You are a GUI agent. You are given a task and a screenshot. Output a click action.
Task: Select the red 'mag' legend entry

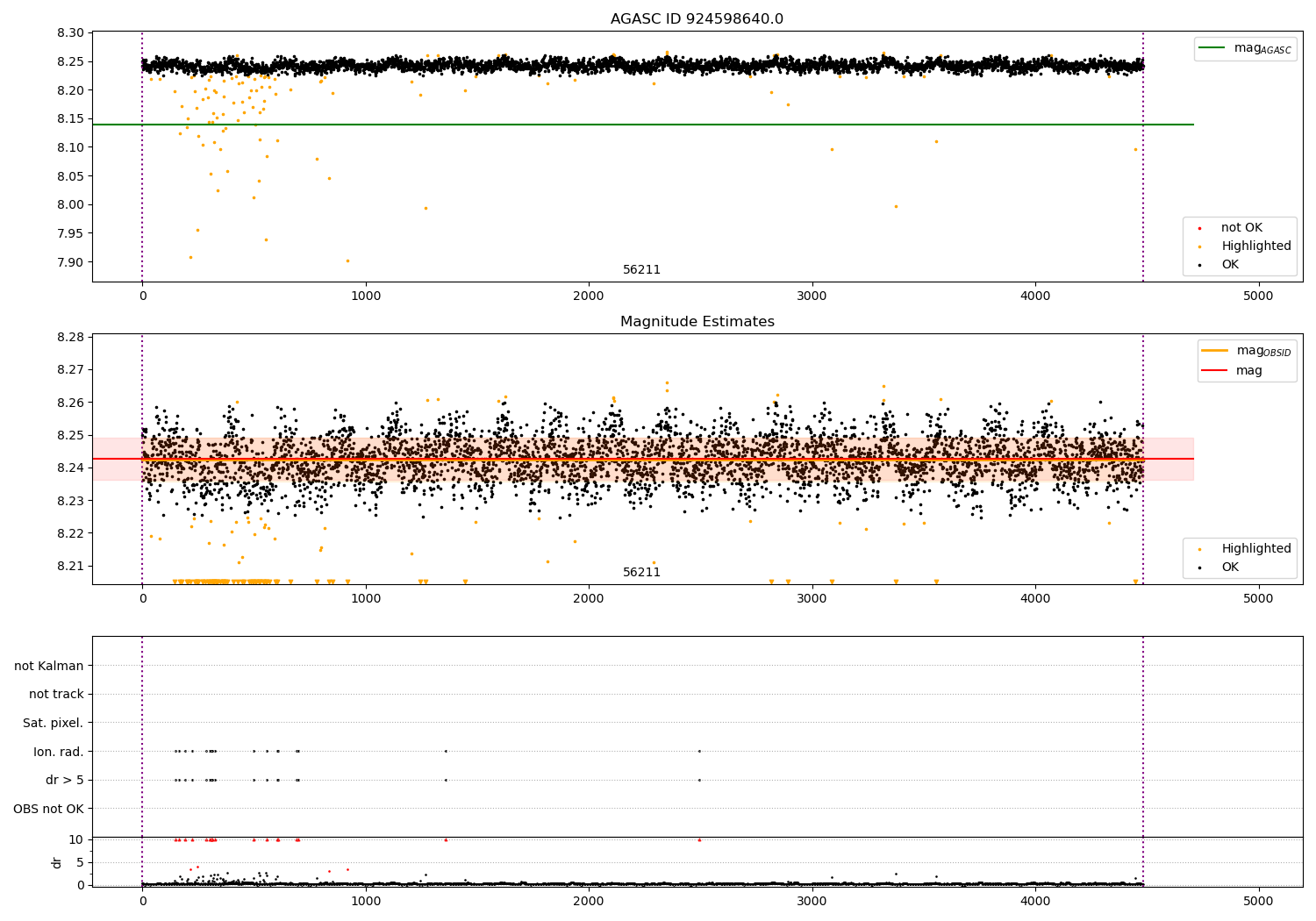[1248, 371]
